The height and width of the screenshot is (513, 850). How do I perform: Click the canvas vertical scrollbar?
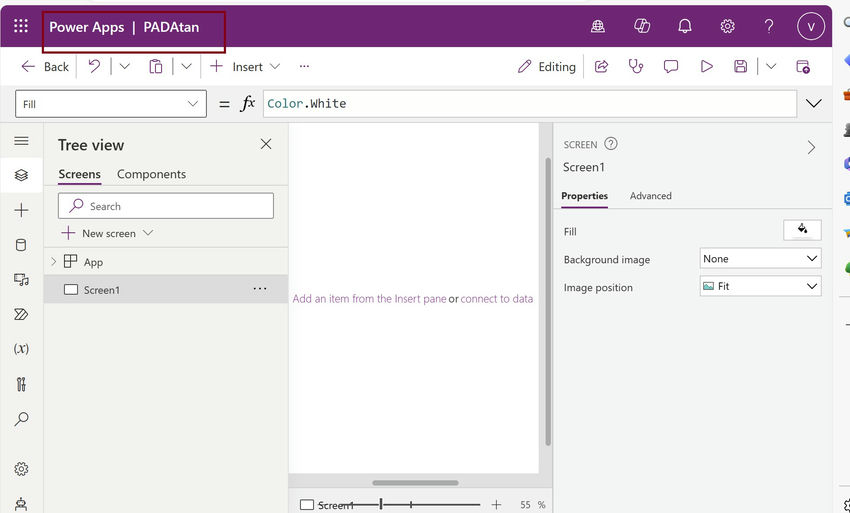[548, 302]
